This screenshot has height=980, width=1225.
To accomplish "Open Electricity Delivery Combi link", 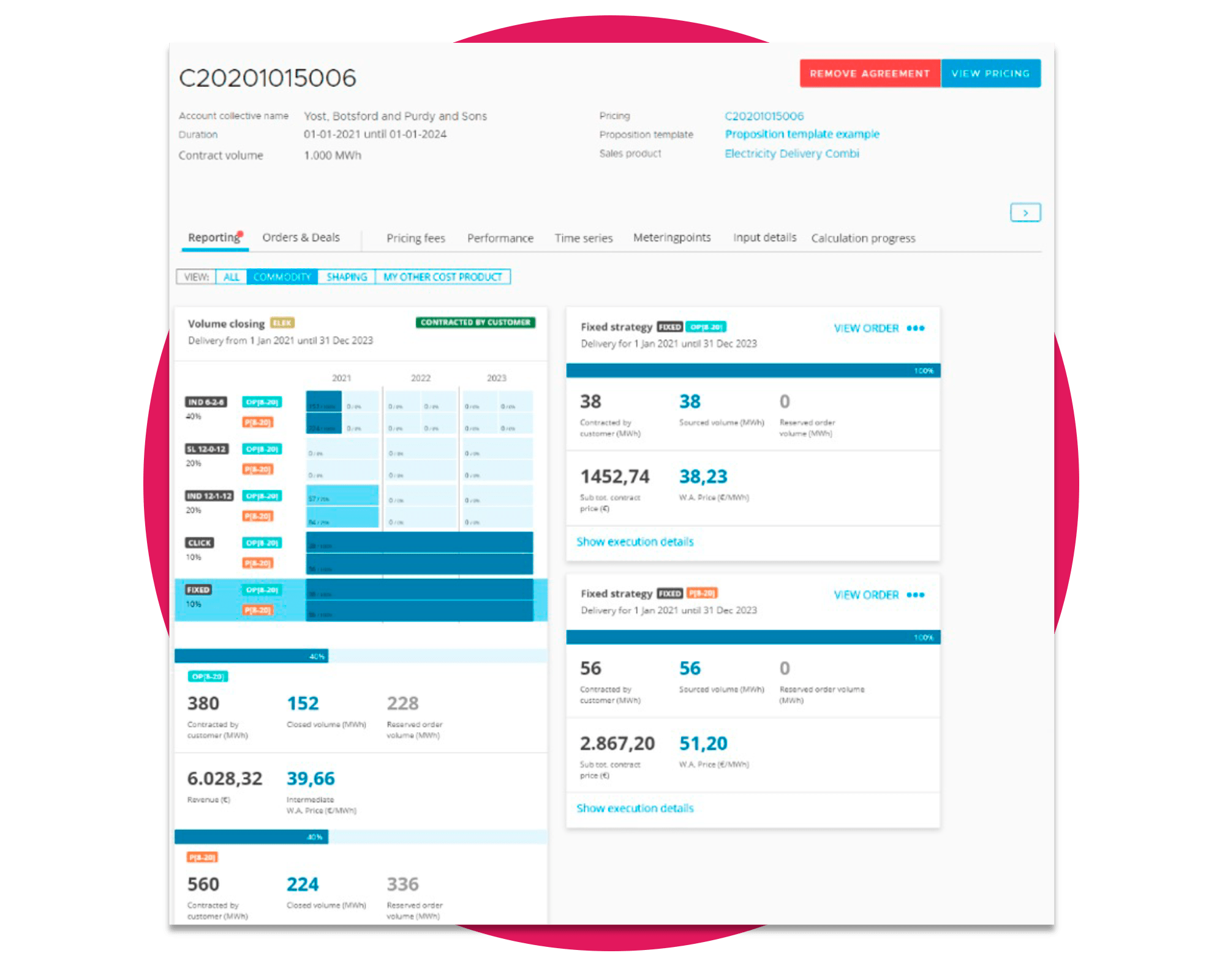I will click(x=791, y=153).
